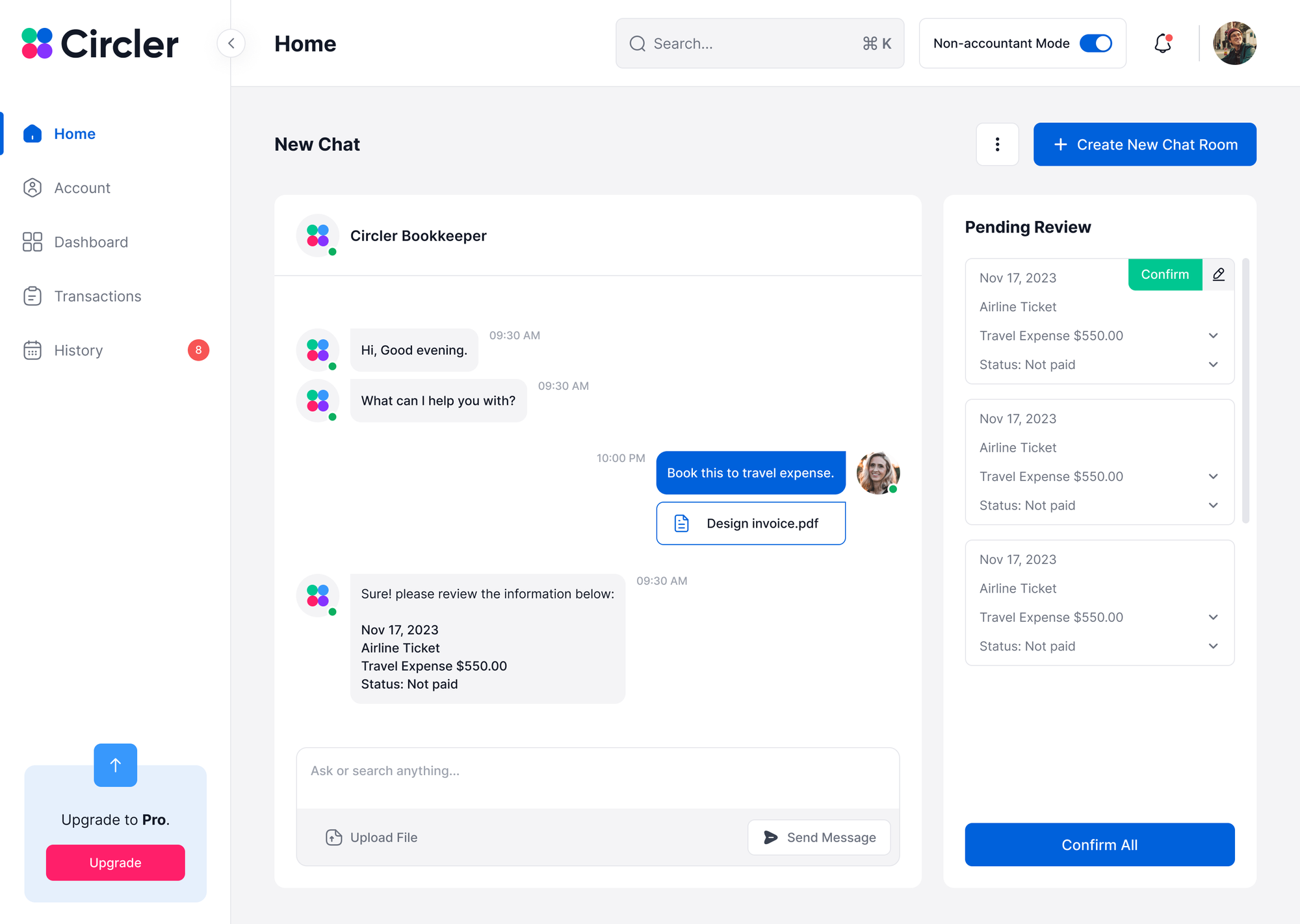The width and height of the screenshot is (1300, 924).
Task: Open the three-dot chat options menu
Action: pyautogui.click(x=997, y=144)
